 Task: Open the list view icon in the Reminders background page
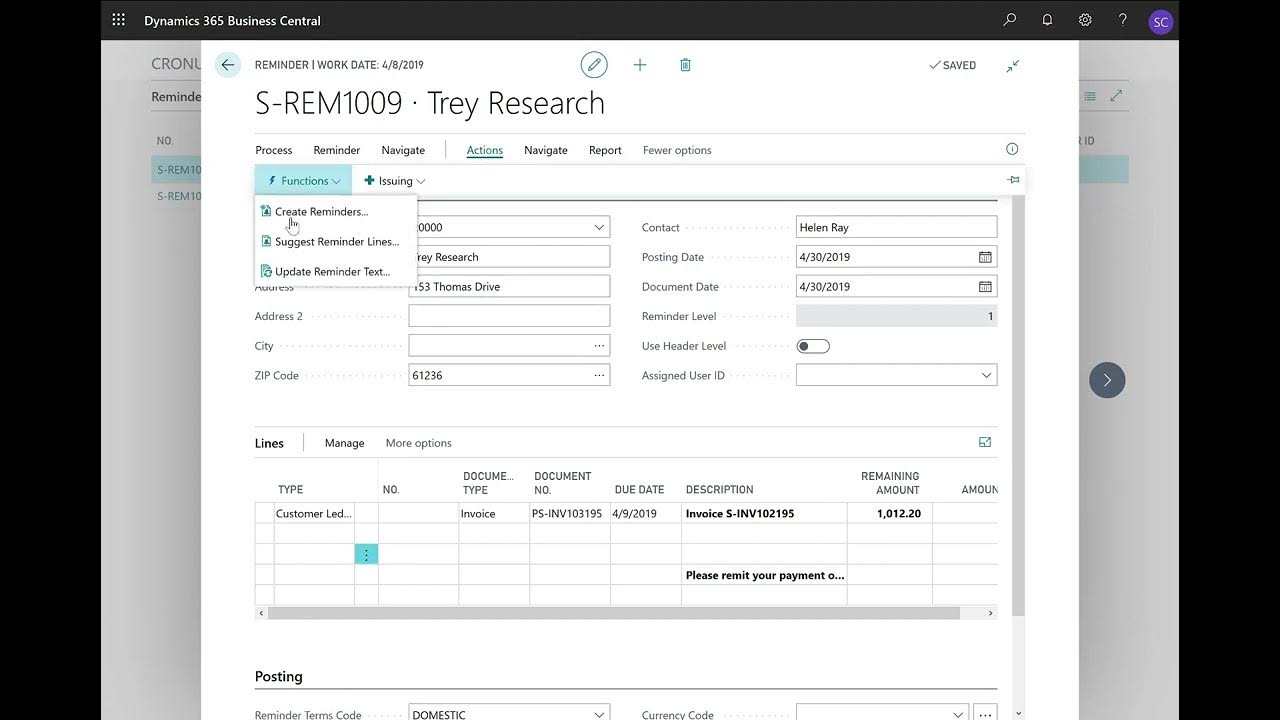(1090, 96)
